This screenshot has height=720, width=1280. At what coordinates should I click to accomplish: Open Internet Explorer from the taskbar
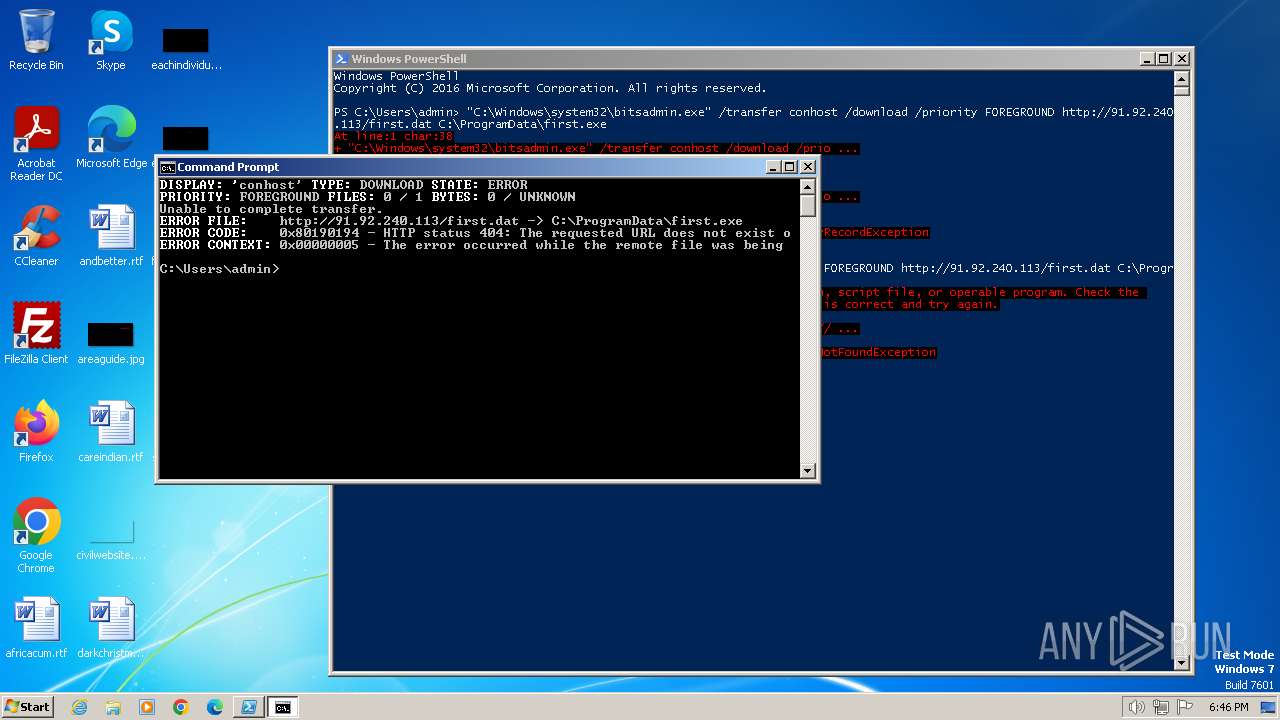pyautogui.click(x=79, y=707)
